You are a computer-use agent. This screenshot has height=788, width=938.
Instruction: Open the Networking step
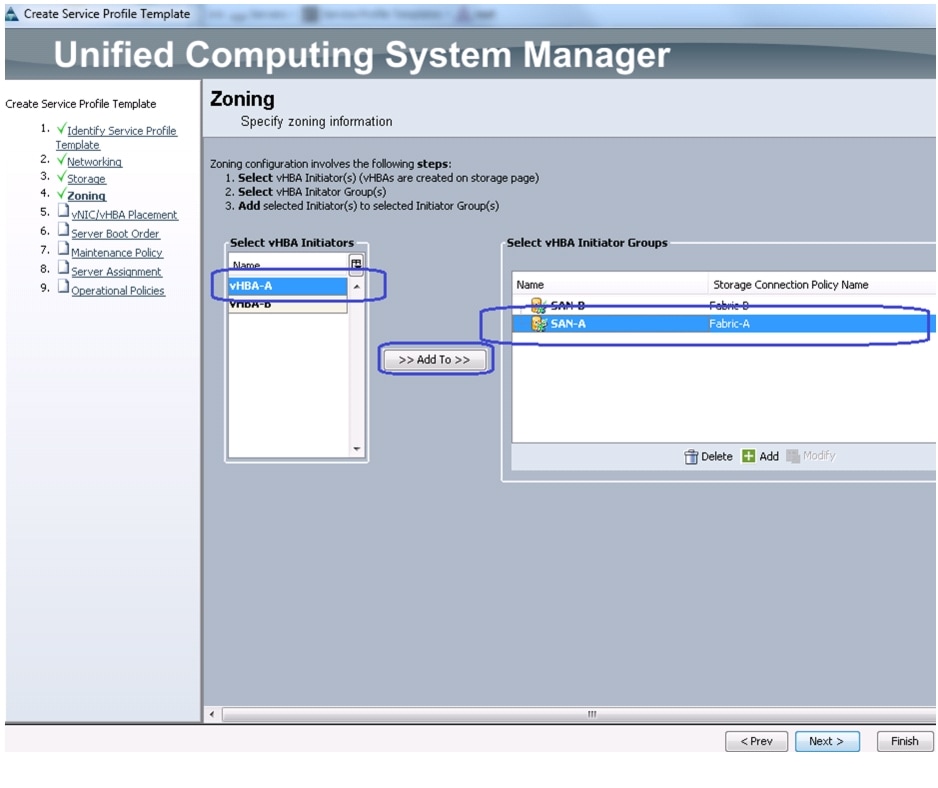click(x=95, y=162)
